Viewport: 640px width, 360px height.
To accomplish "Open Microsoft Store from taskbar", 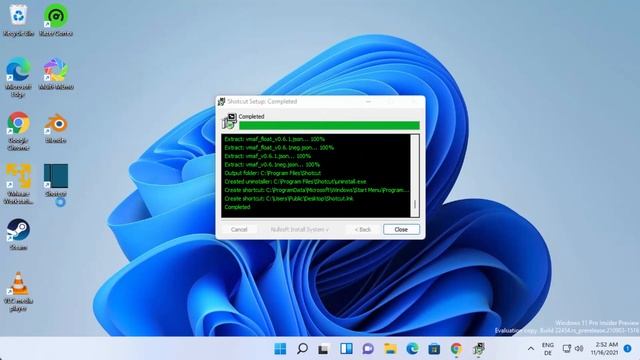I will [x=434, y=349].
